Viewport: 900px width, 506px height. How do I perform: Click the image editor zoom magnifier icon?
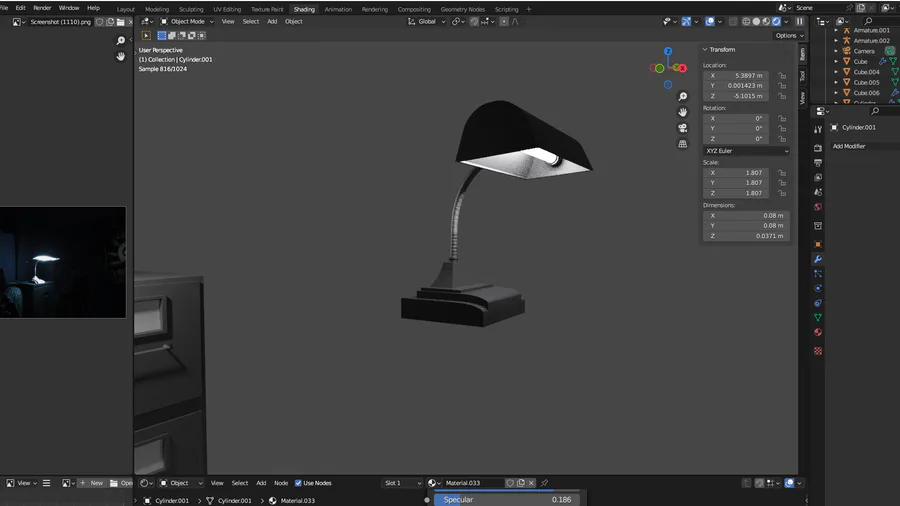[x=121, y=40]
